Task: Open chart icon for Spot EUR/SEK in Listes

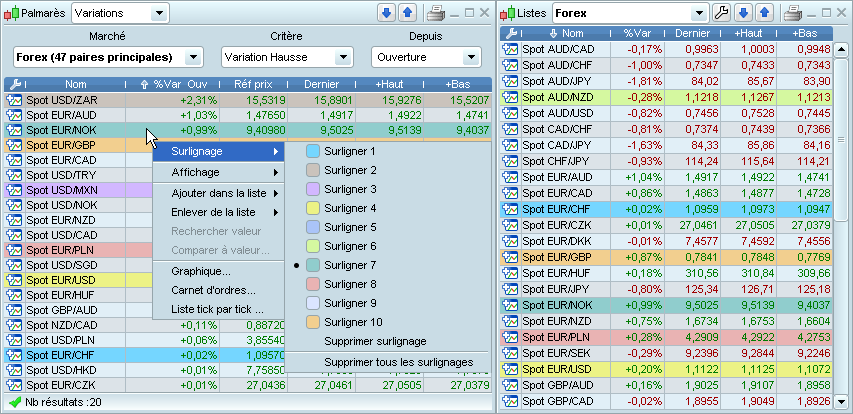Action: click(x=510, y=353)
